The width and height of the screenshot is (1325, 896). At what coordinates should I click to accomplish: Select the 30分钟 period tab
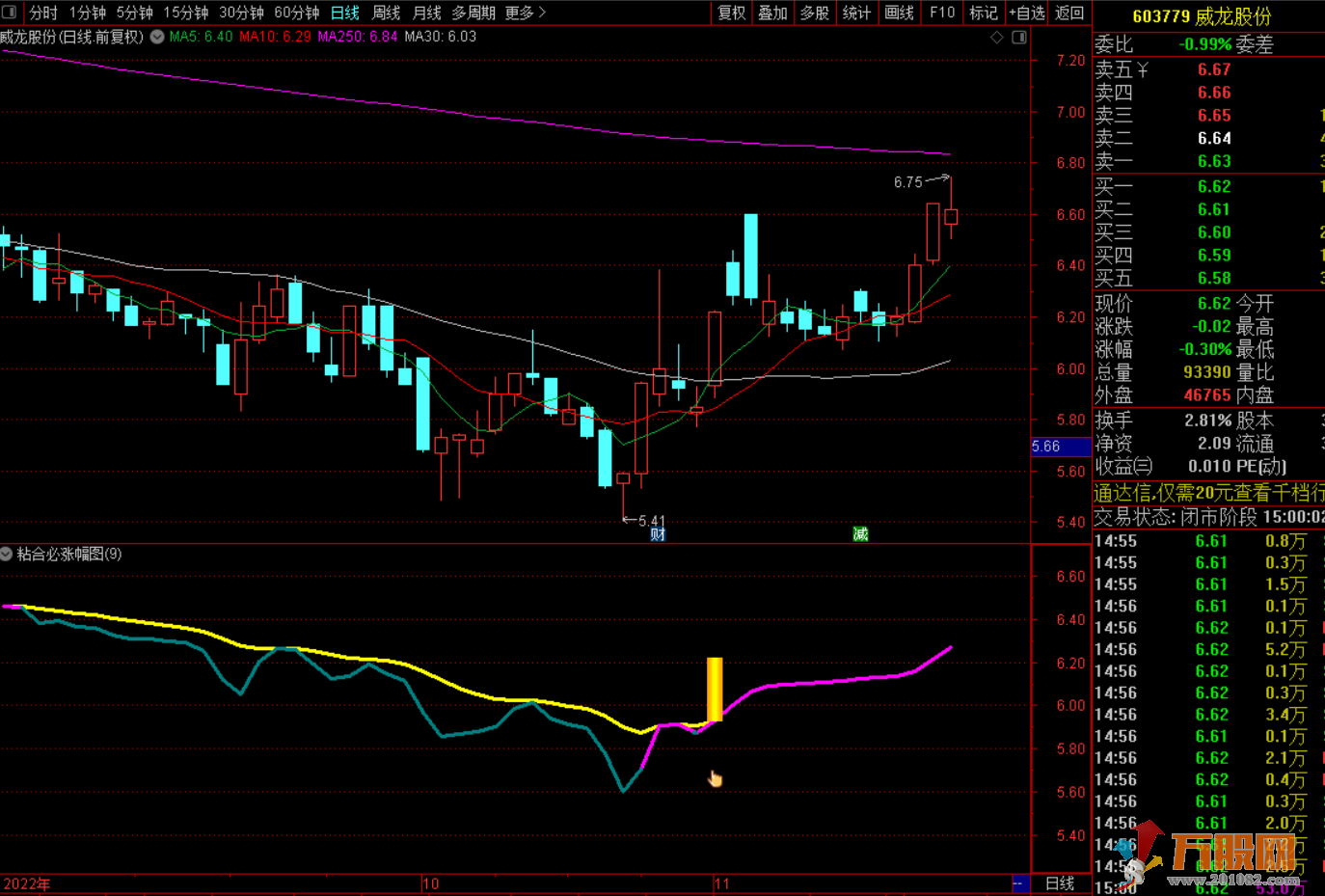241,13
